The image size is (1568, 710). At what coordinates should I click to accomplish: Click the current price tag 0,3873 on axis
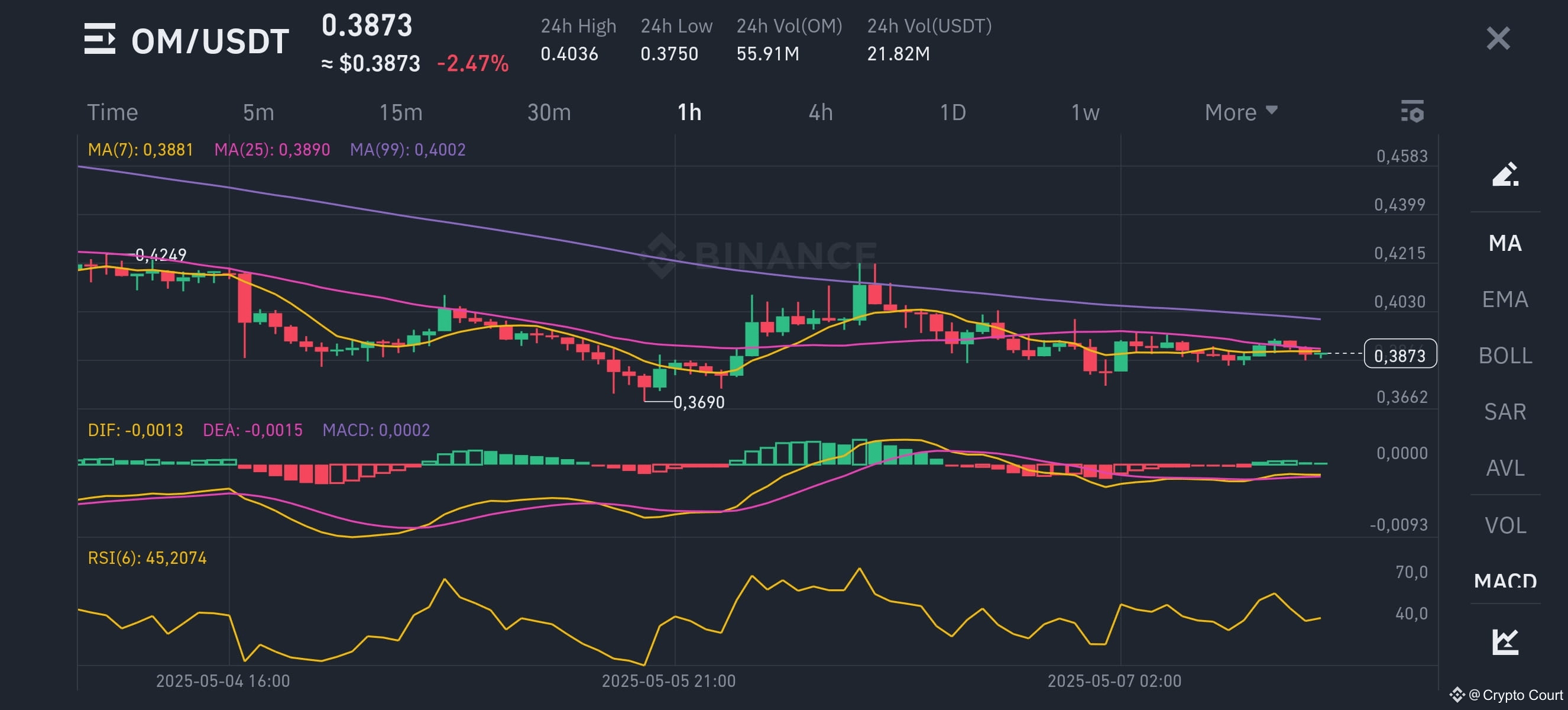[1400, 354]
